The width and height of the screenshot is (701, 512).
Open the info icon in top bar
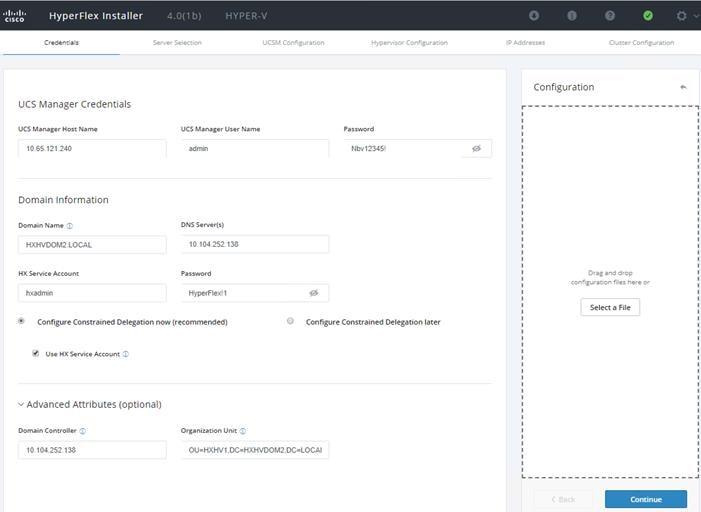pos(572,16)
